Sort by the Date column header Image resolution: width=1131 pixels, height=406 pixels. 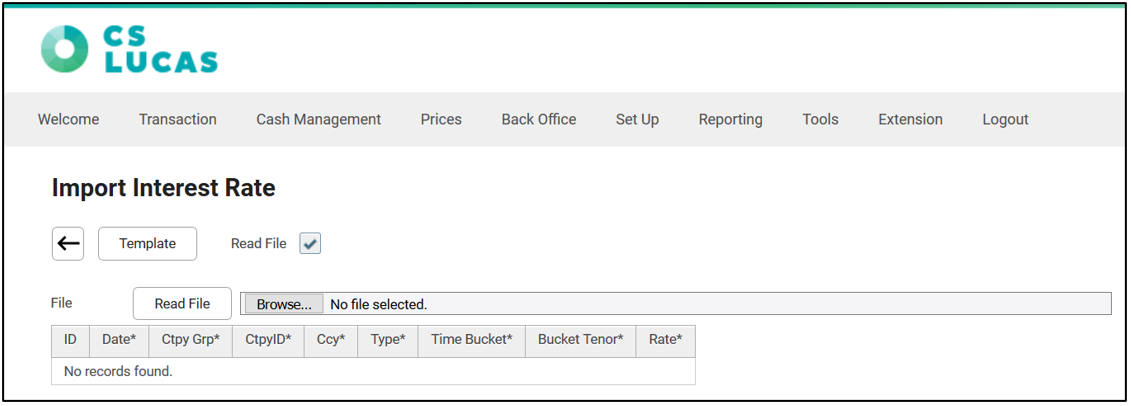[119, 340]
